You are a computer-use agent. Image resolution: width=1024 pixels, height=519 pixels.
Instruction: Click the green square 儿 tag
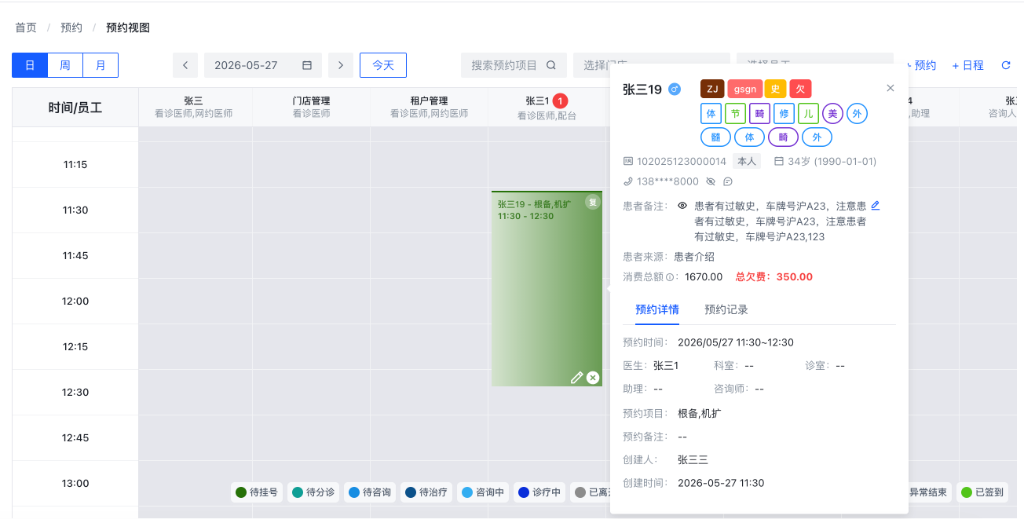(808, 114)
